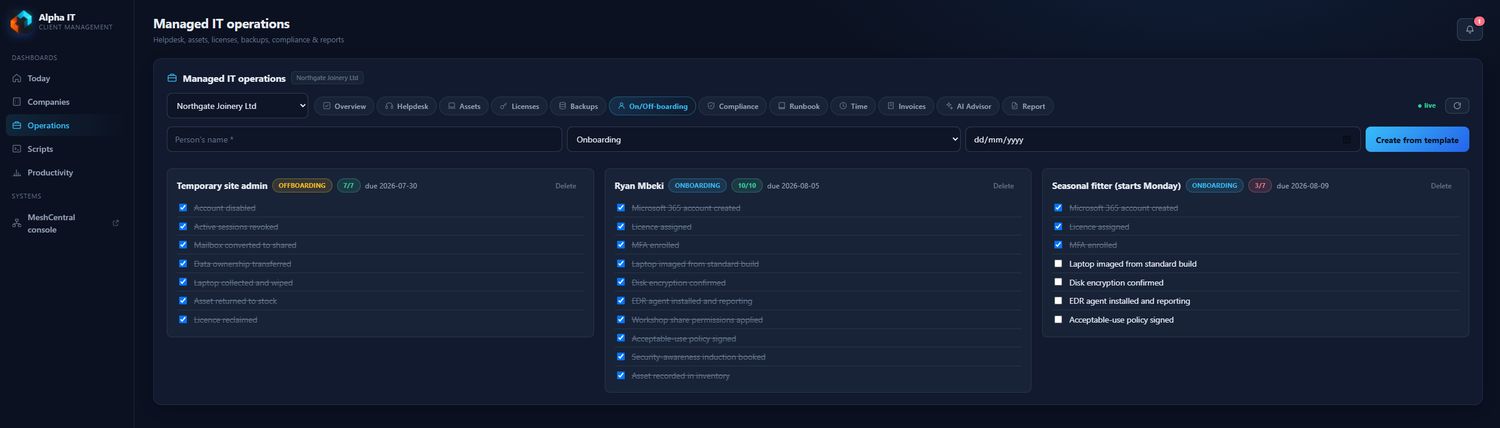Open the Backups tab
Viewport: 1500px width, 428px height.
click(578, 106)
